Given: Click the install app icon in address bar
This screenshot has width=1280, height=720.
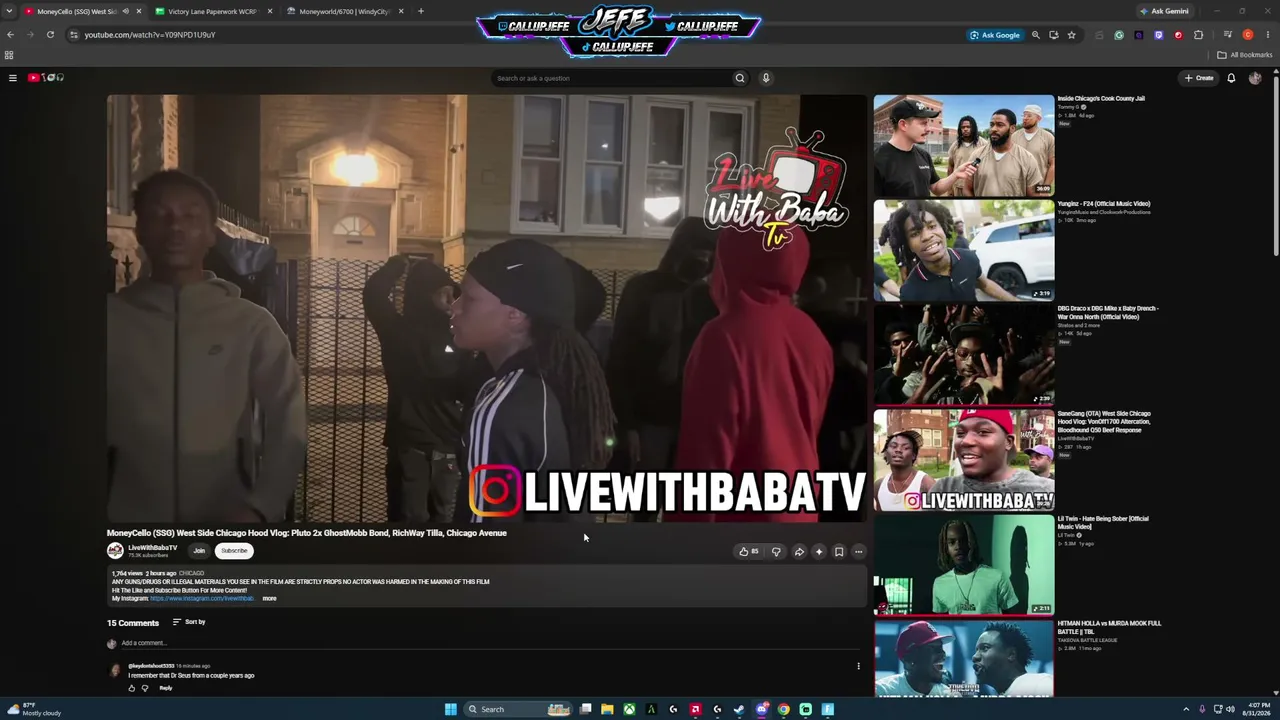Looking at the screenshot, I should pyautogui.click(x=1053, y=35).
